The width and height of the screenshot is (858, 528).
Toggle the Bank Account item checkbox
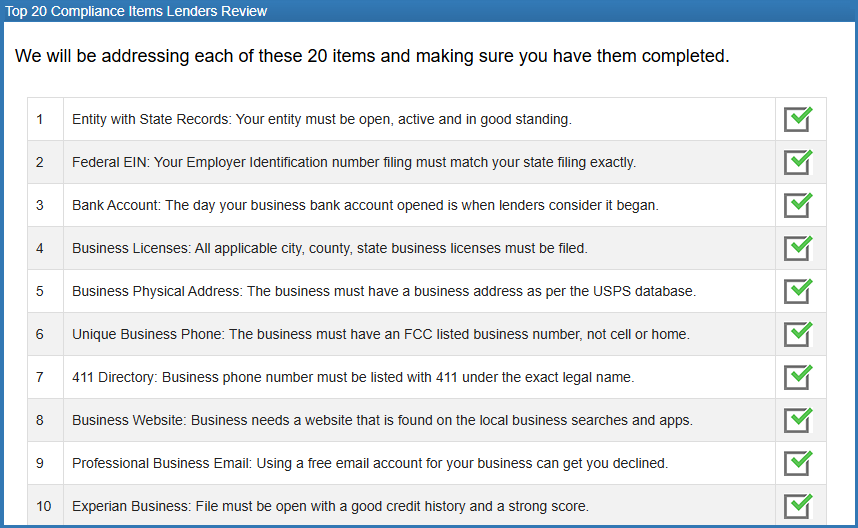pyautogui.click(x=797, y=205)
